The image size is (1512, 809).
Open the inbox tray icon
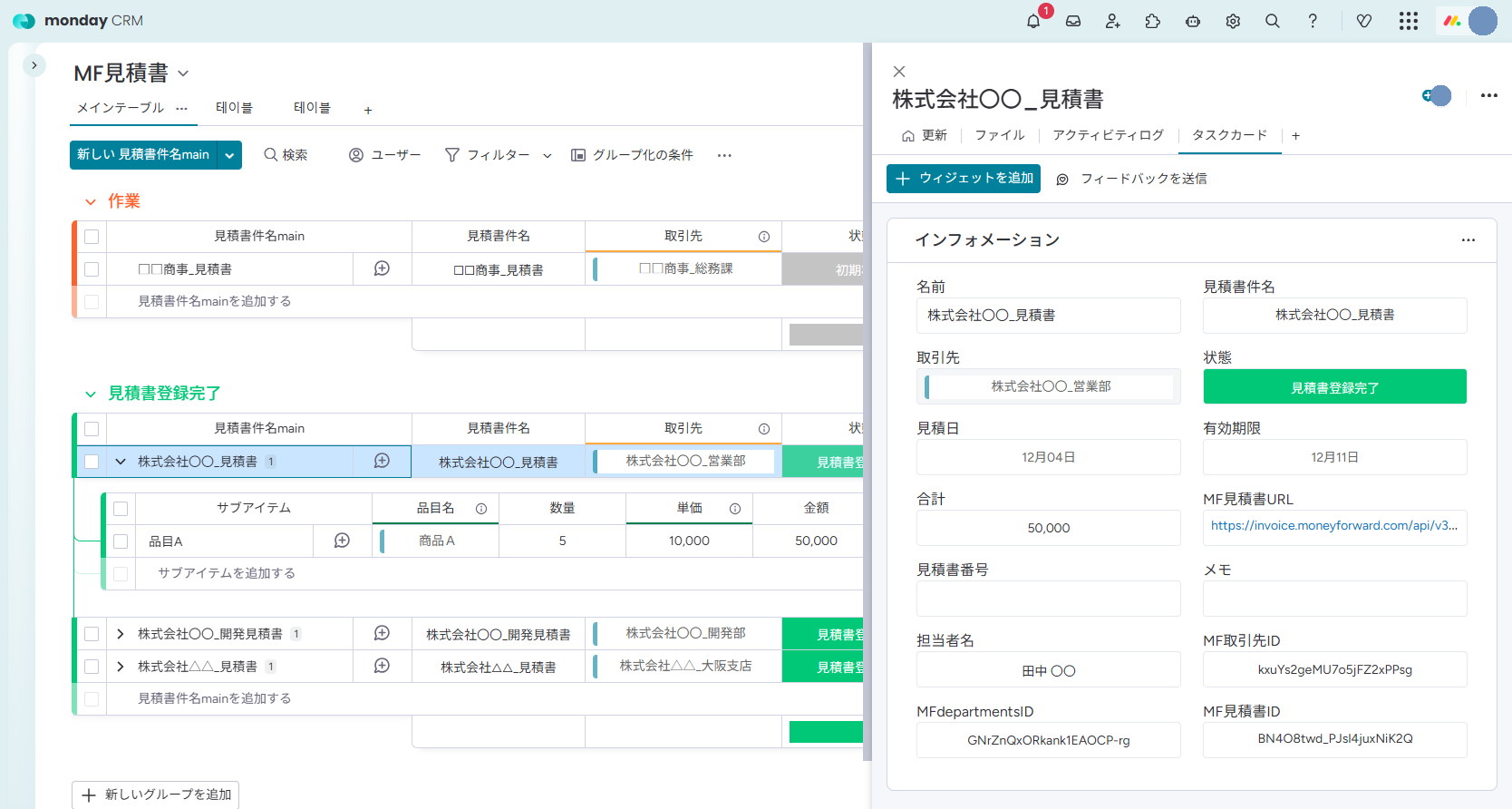[x=1073, y=21]
